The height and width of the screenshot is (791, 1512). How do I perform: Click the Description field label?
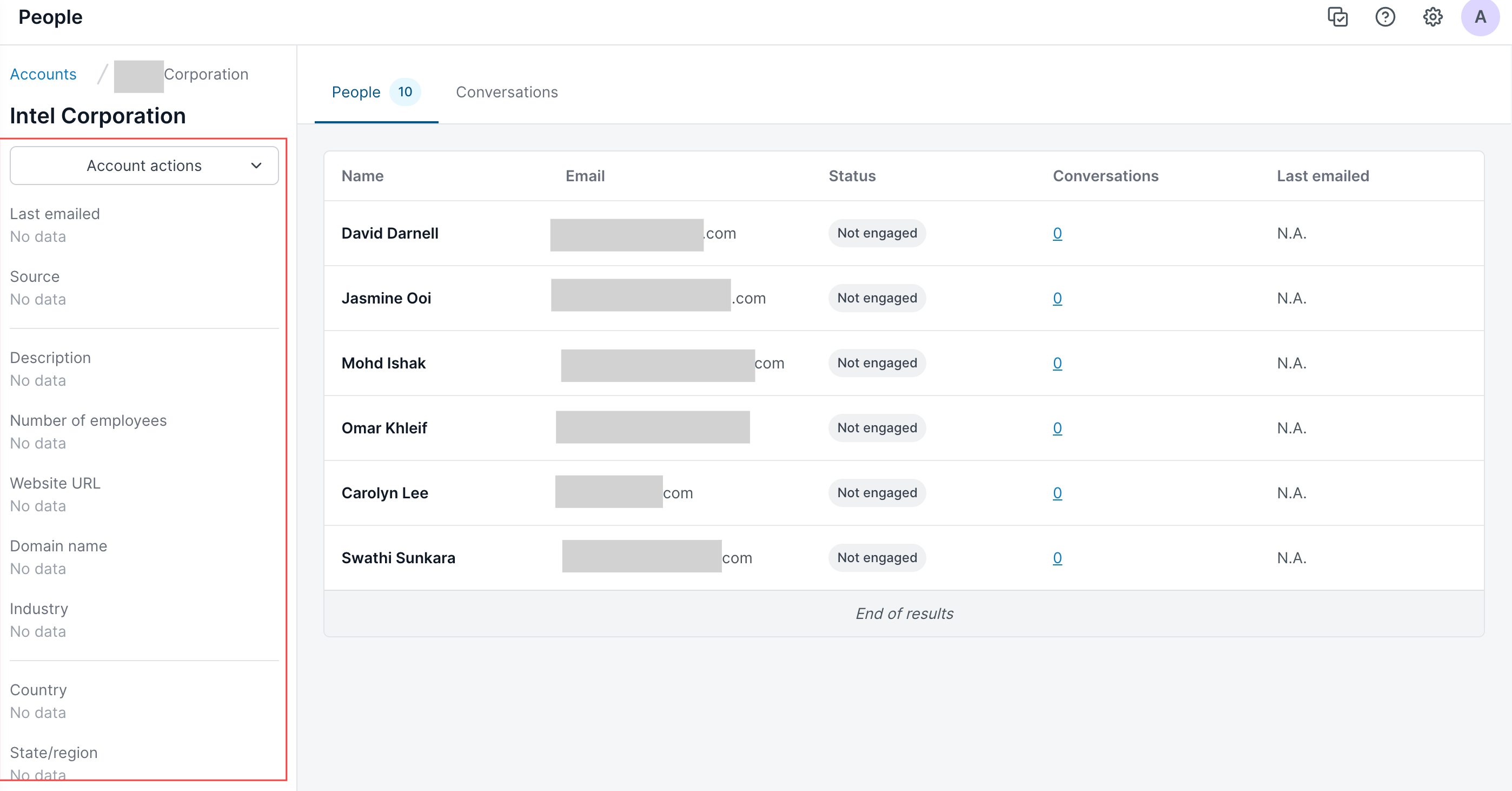click(50, 358)
